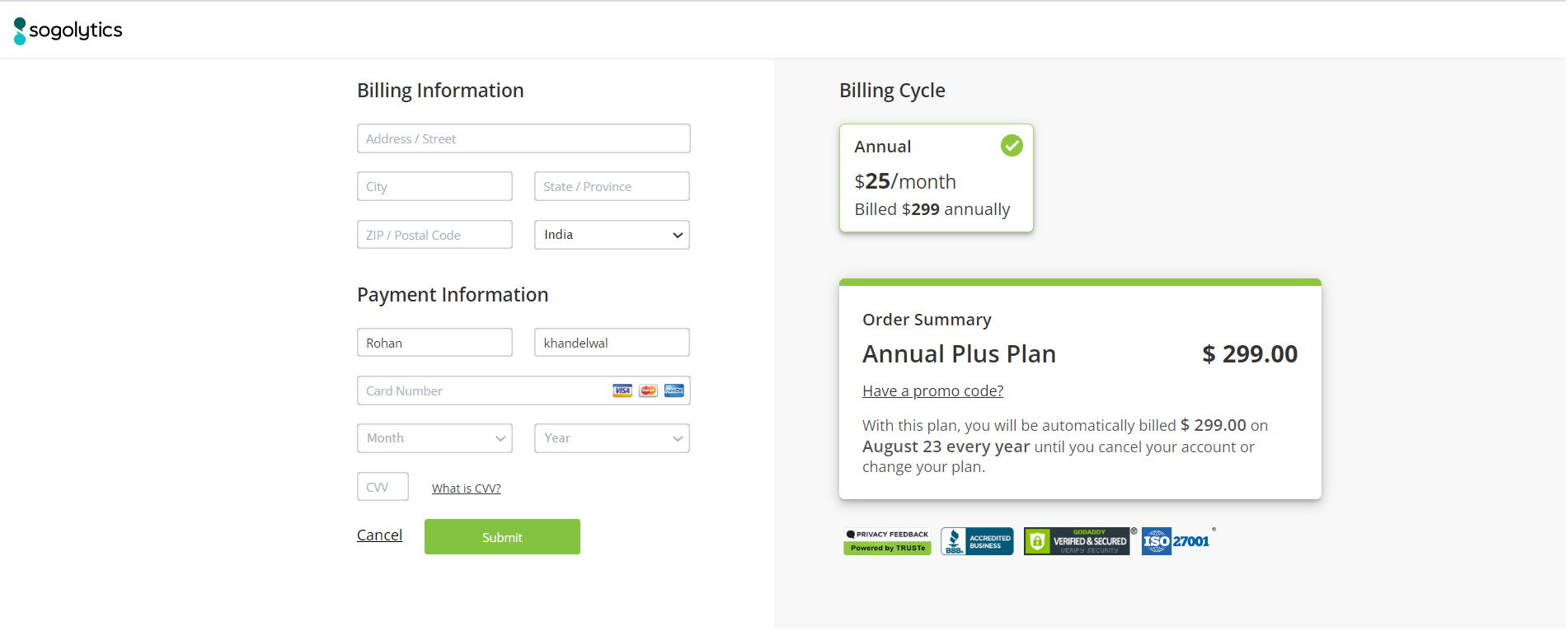Click the 'What is CVV?' link

[x=466, y=488]
